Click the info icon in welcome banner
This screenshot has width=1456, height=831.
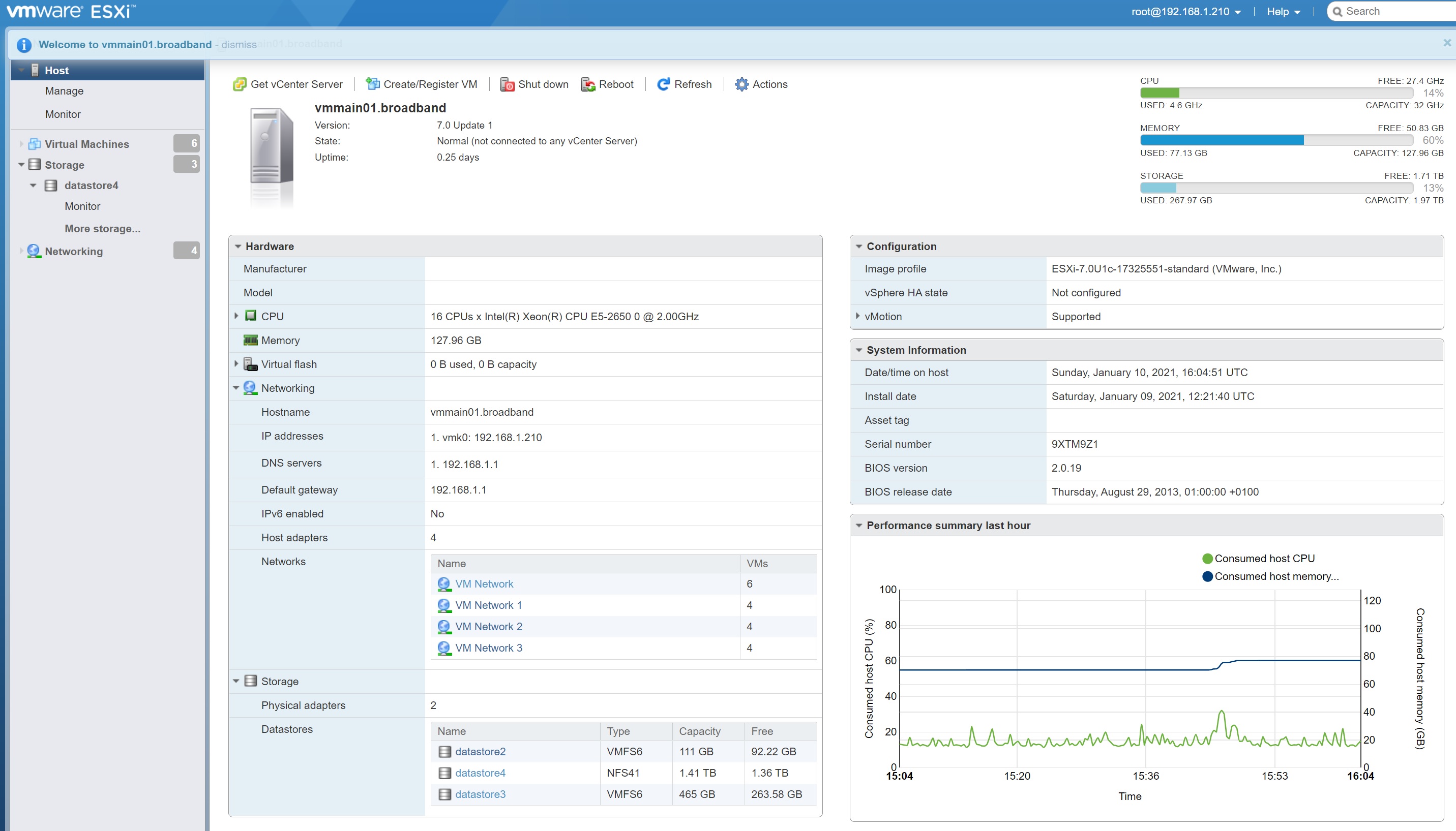(24, 45)
